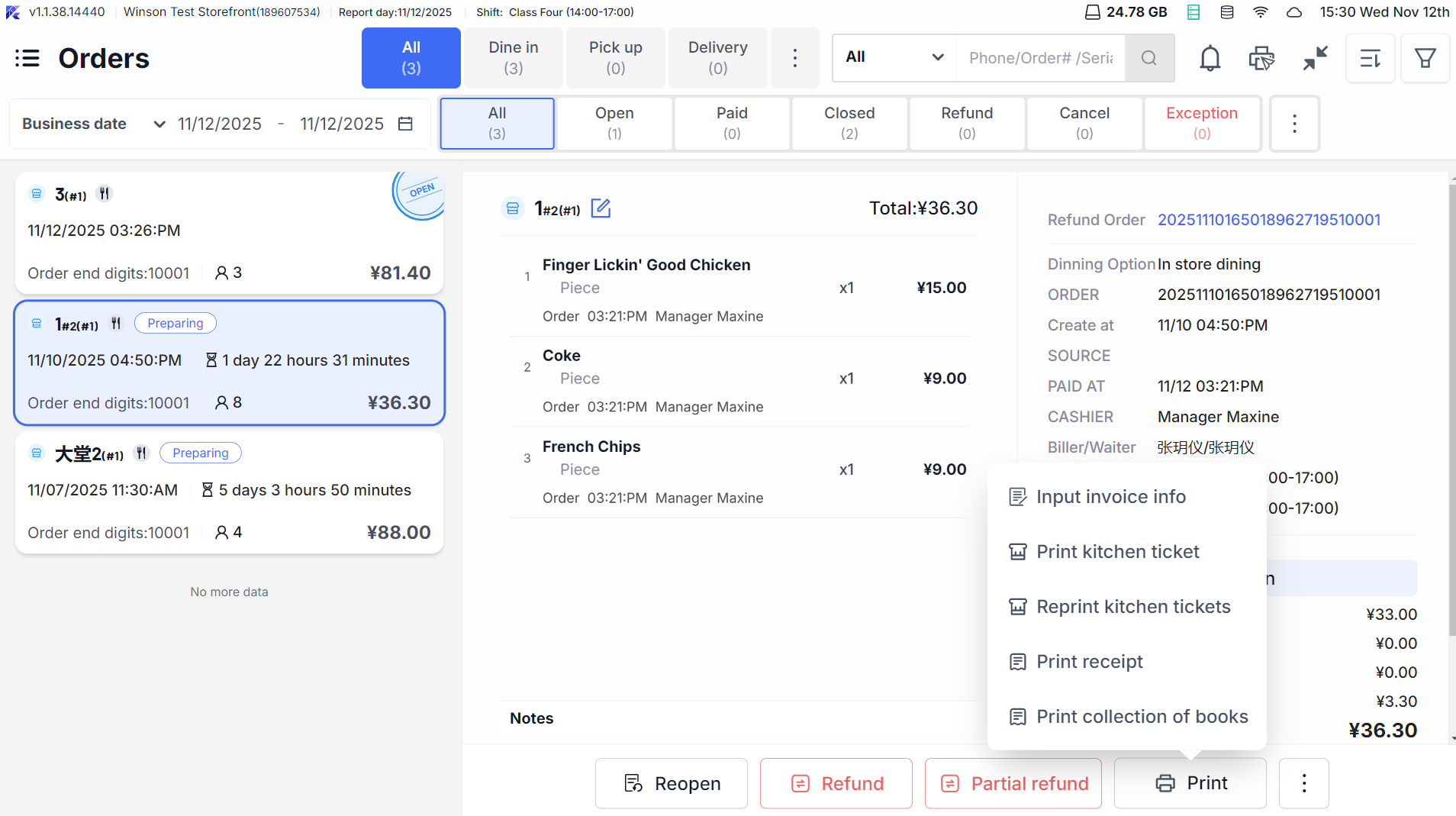
Task: Click the Phone/Order# search field
Action: pos(1040,58)
